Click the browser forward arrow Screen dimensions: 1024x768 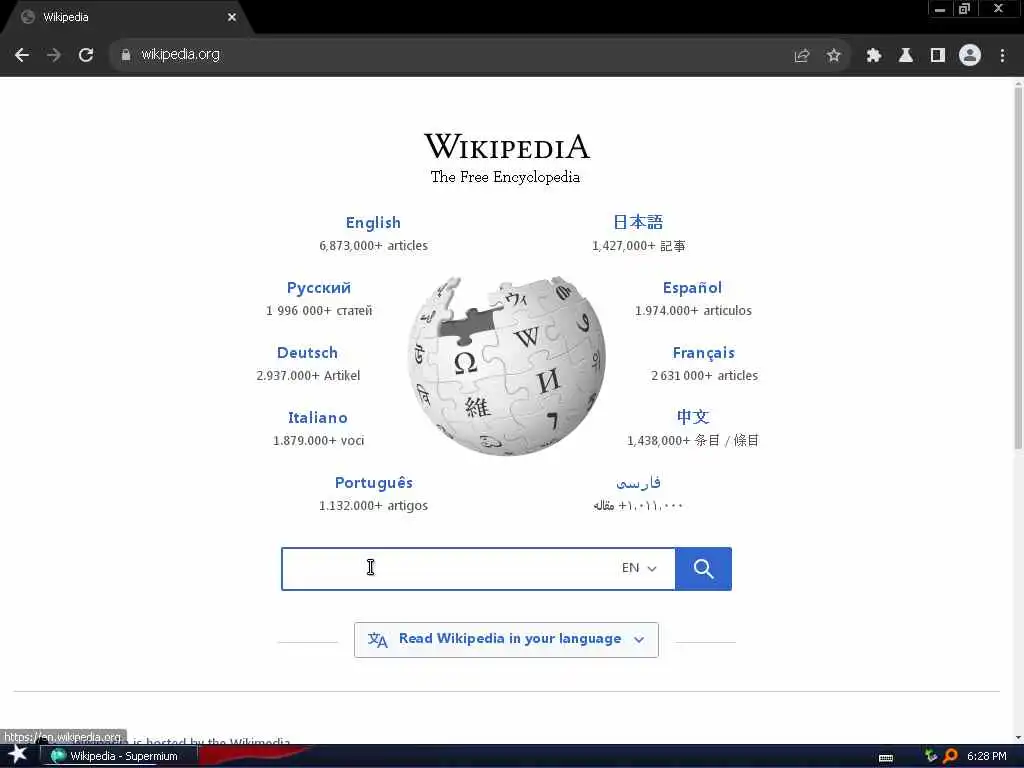coord(54,55)
